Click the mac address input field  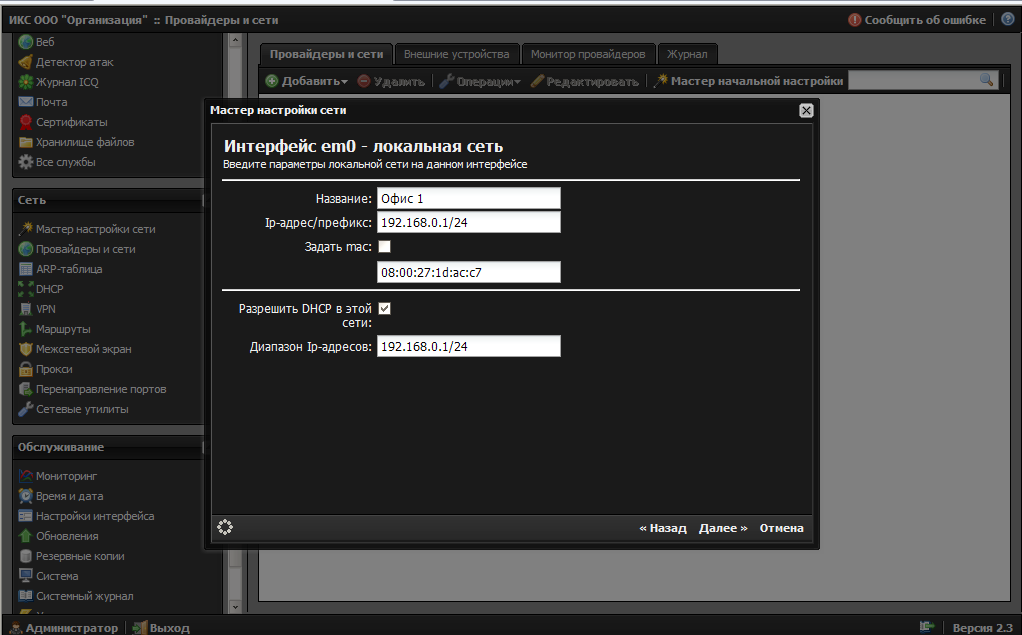click(x=469, y=272)
